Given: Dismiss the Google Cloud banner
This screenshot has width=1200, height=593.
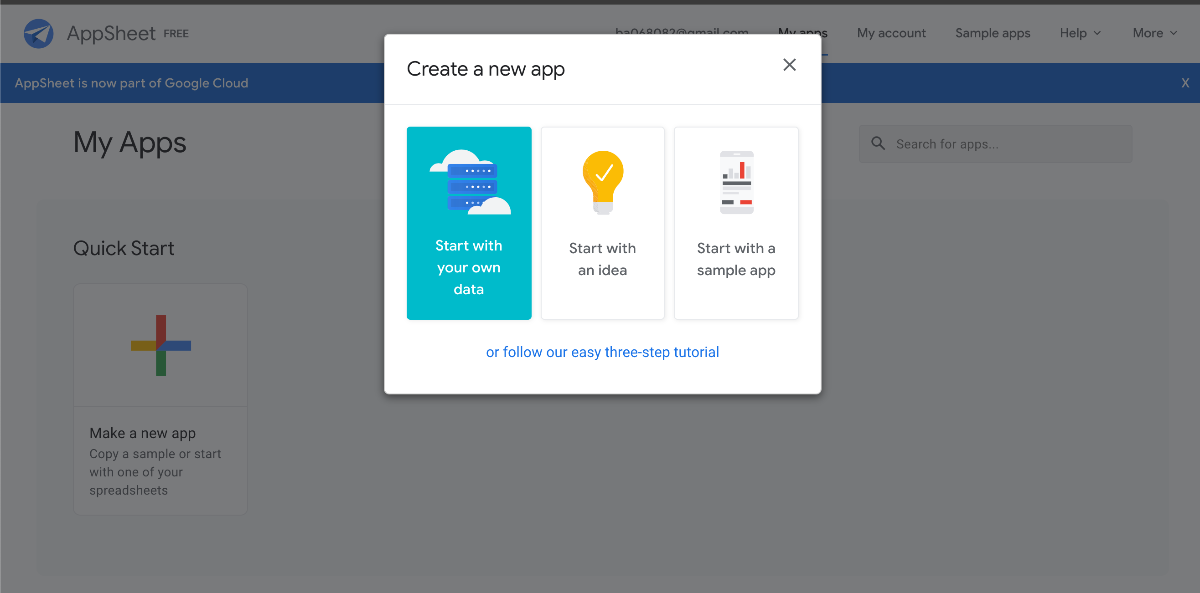Looking at the screenshot, I should click(x=1185, y=83).
